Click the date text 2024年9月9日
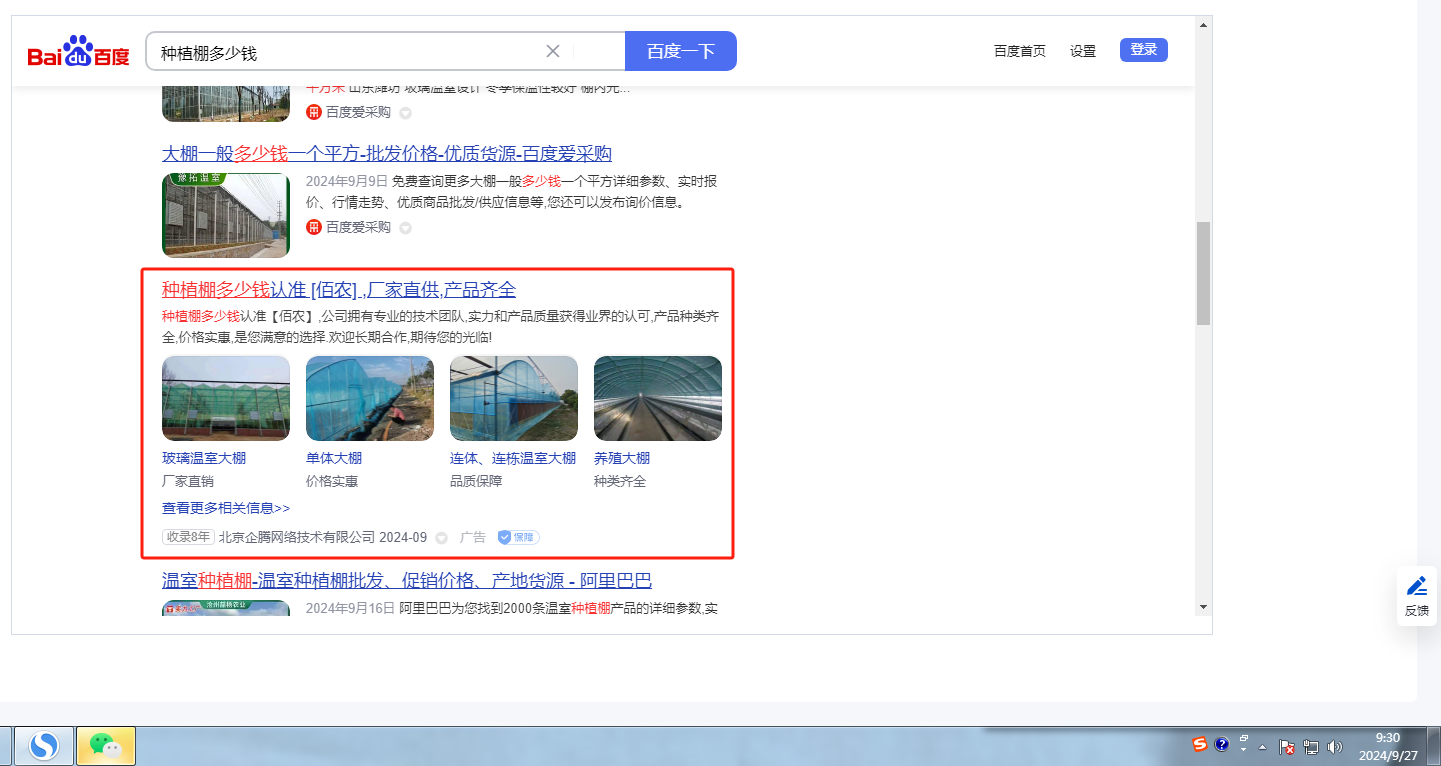This screenshot has height=766, width=1441. (347, 182)
